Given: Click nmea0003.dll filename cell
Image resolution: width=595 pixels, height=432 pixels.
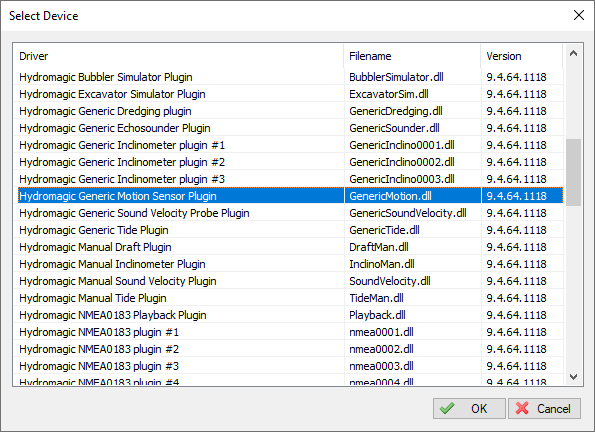Looking at the screenshot, I should [412, 366].
